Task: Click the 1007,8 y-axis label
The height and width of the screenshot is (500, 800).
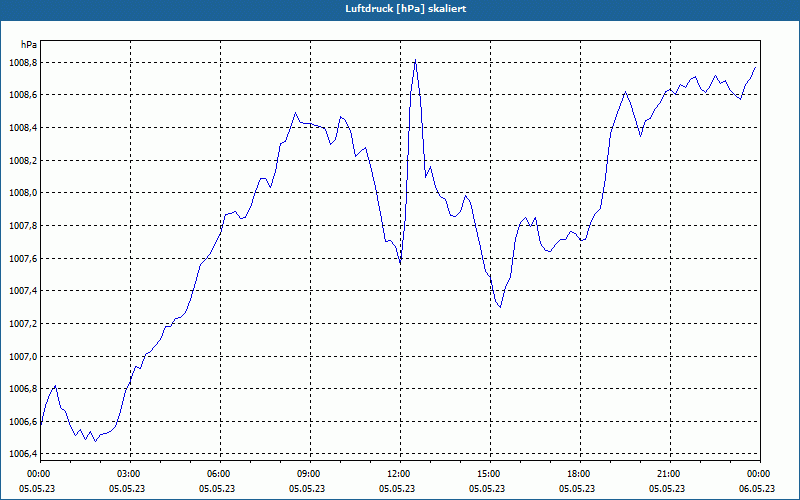Action: (23, 226)
